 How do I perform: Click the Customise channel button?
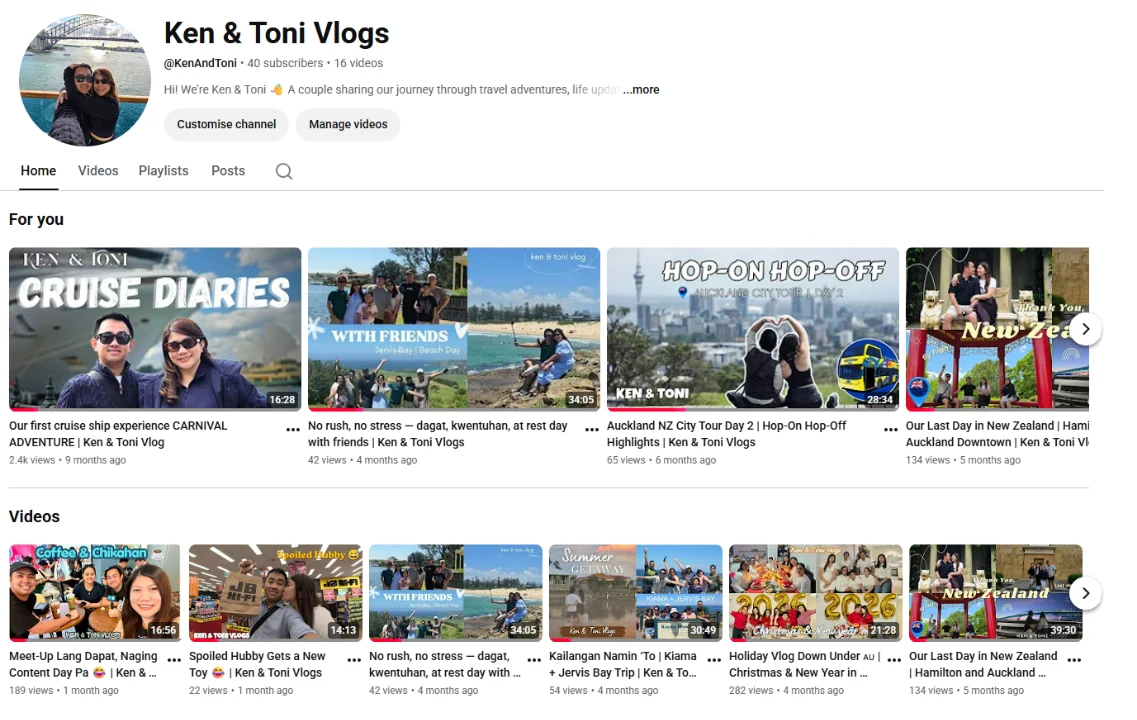pyautogui.click(x=226, y=125)
